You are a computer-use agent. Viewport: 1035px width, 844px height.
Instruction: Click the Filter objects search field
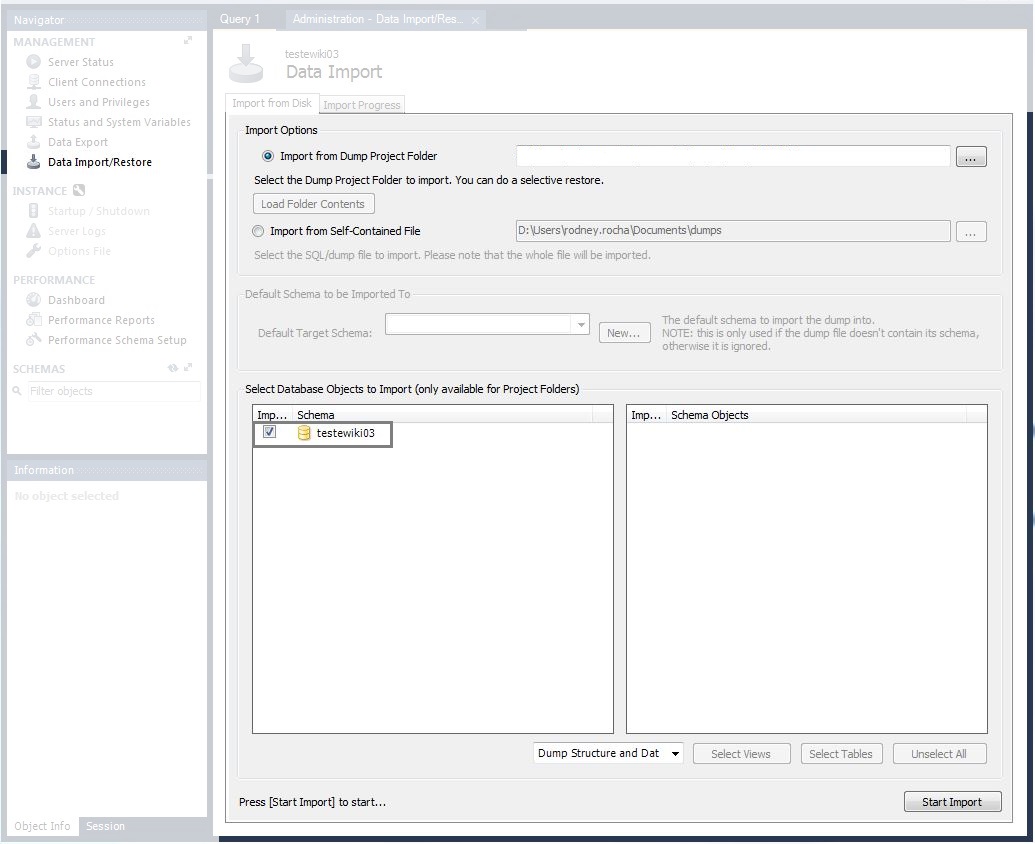[114, 391]
